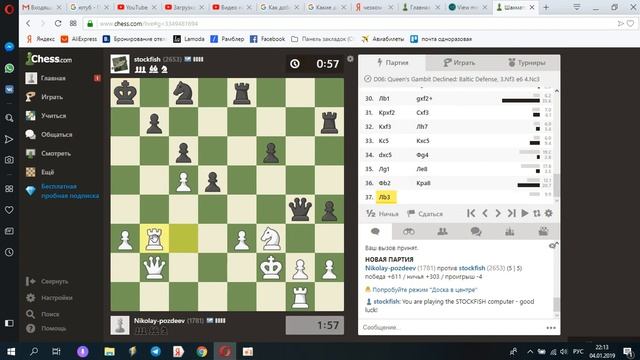Viewport: 640px width, 360px height.
Task: Click the stockfish link in the new game message
Action: pos(472,268)
